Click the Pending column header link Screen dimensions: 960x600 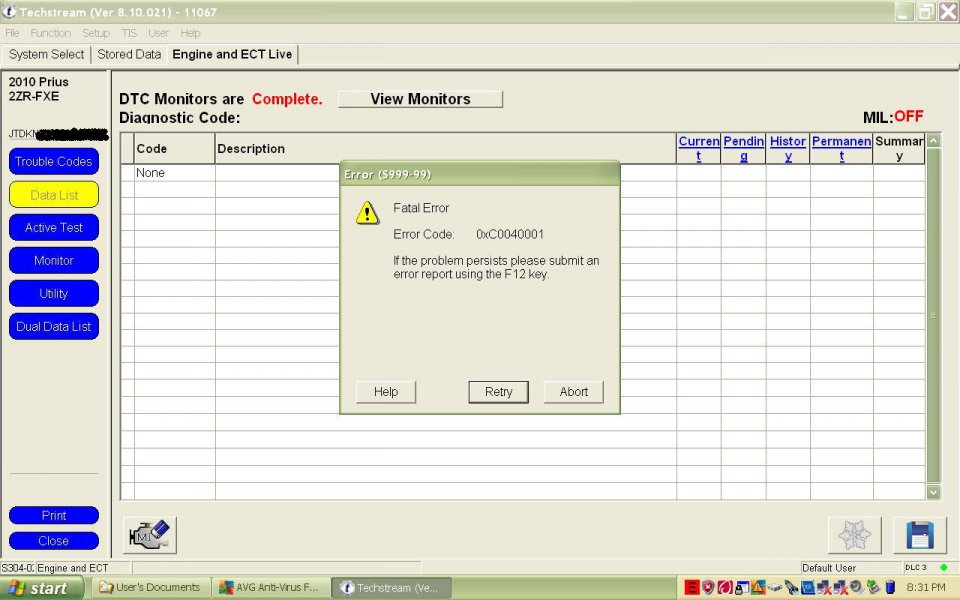(743, 148)
